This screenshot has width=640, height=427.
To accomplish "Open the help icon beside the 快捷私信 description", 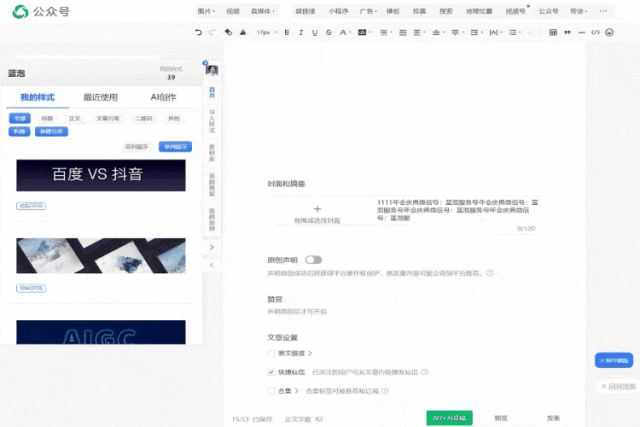I will pyautogui.click(x=424, y=372).
